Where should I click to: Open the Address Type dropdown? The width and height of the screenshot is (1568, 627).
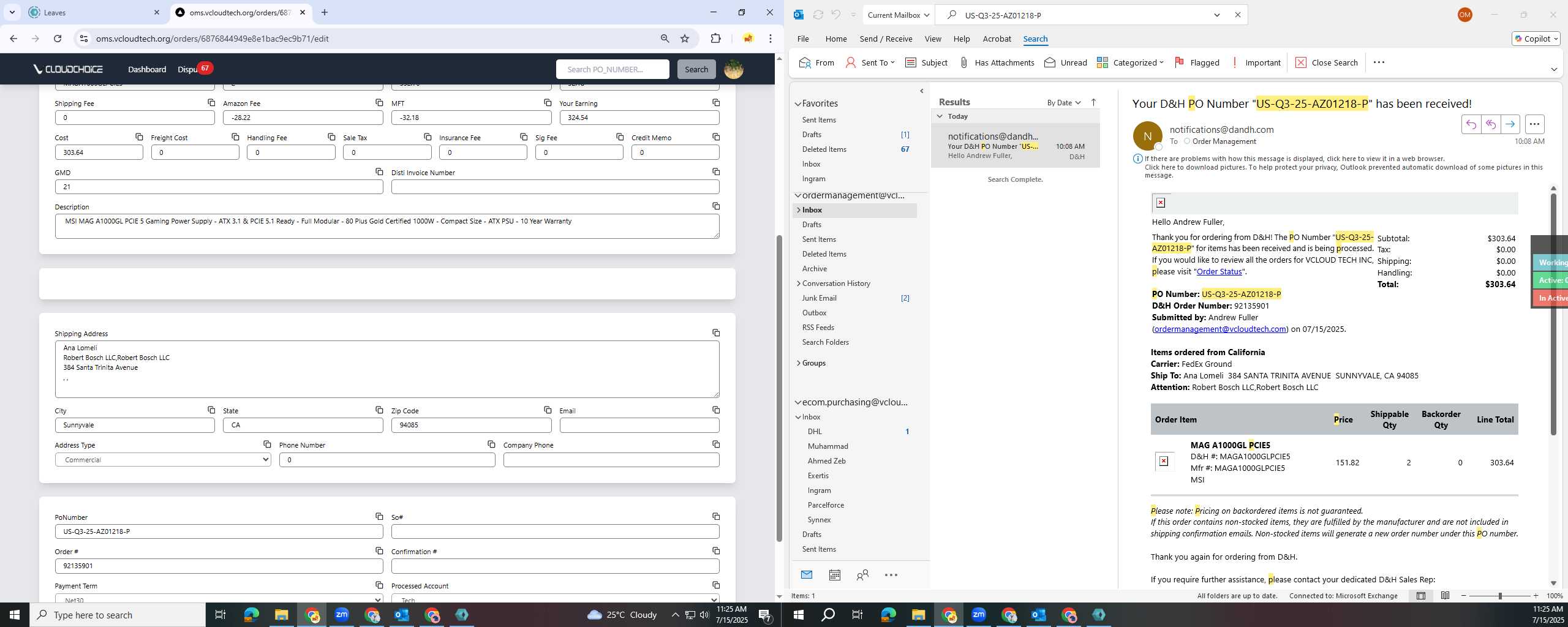click(163, 460)
